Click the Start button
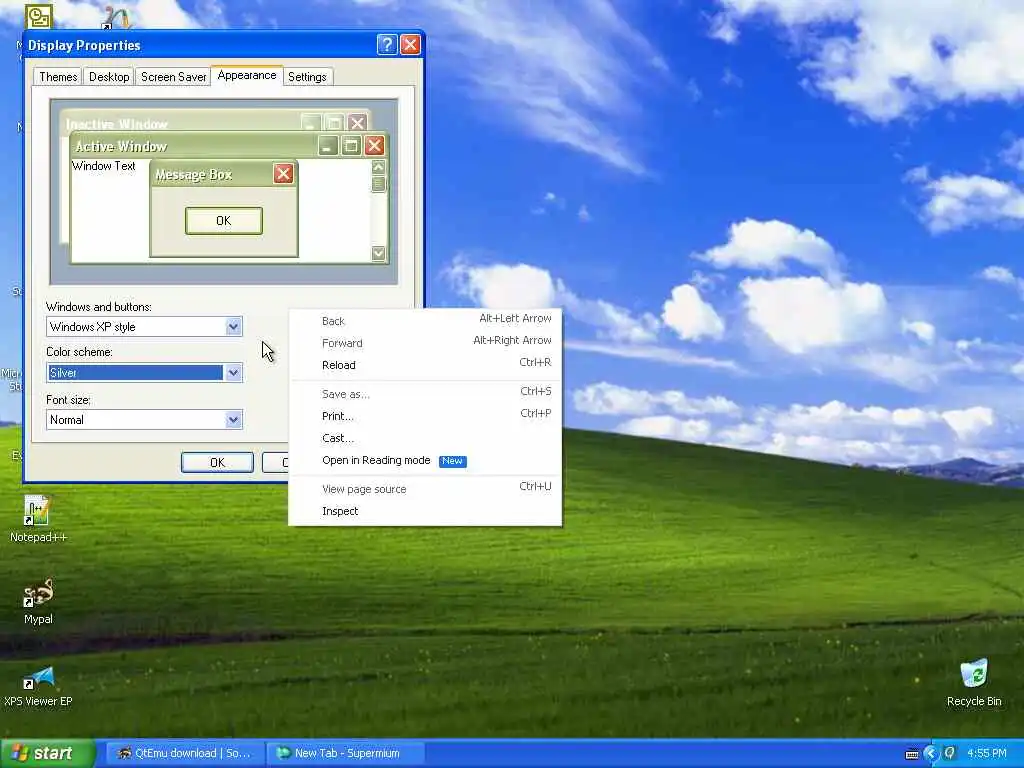1024x768 pixels. 48,753
